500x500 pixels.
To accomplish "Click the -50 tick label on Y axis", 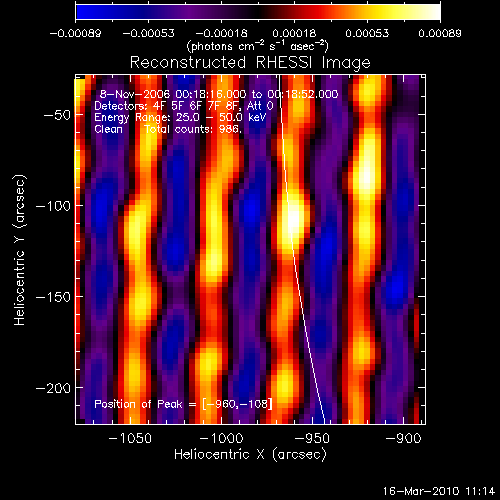I will click(57, 115).
